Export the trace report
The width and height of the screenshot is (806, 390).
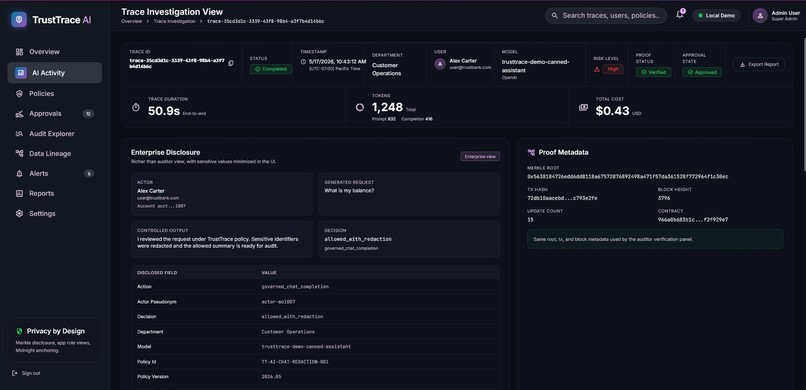[x=759, y=64]
